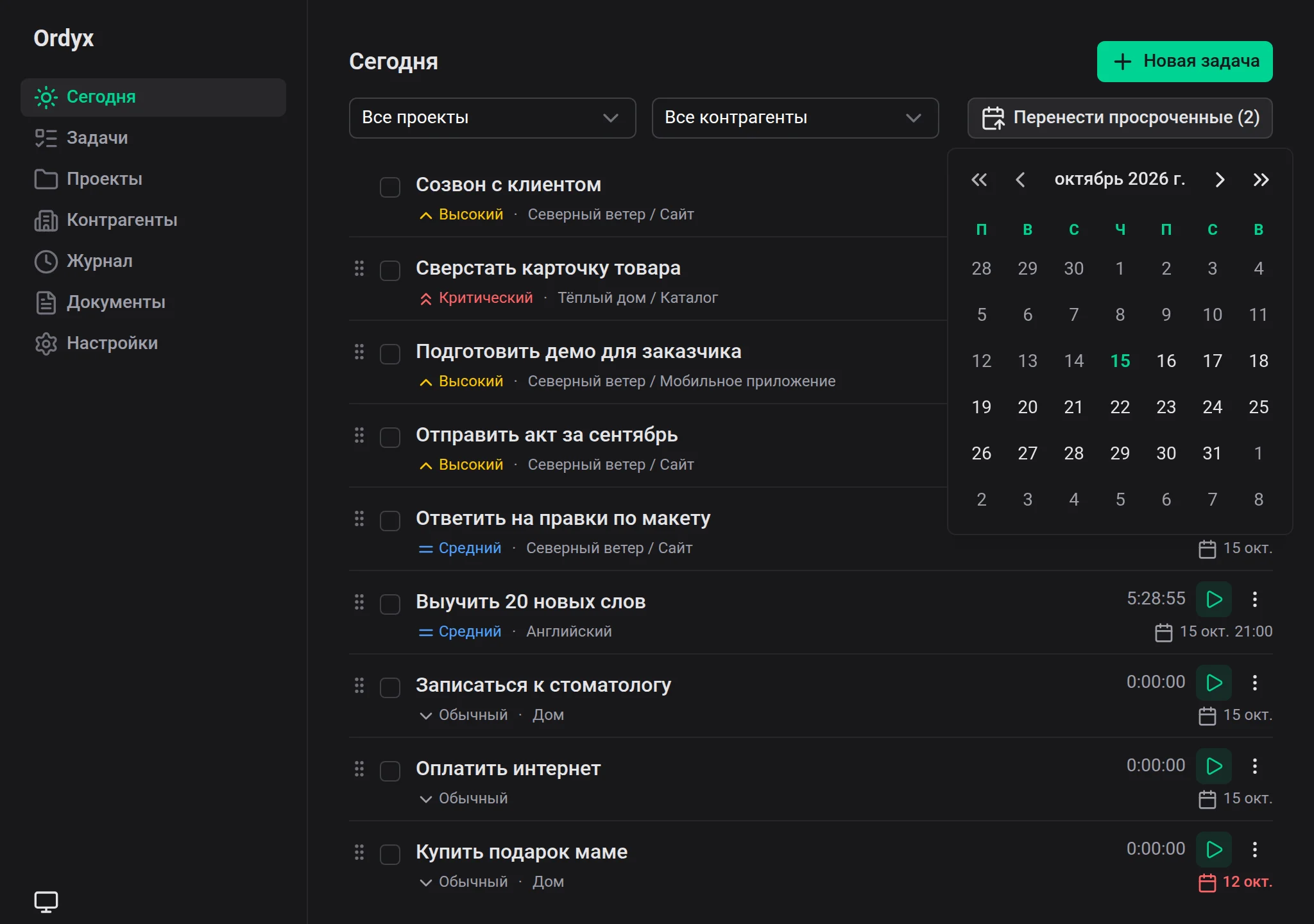Pick October 22 in the calendar

click(x=1120, y=407)
